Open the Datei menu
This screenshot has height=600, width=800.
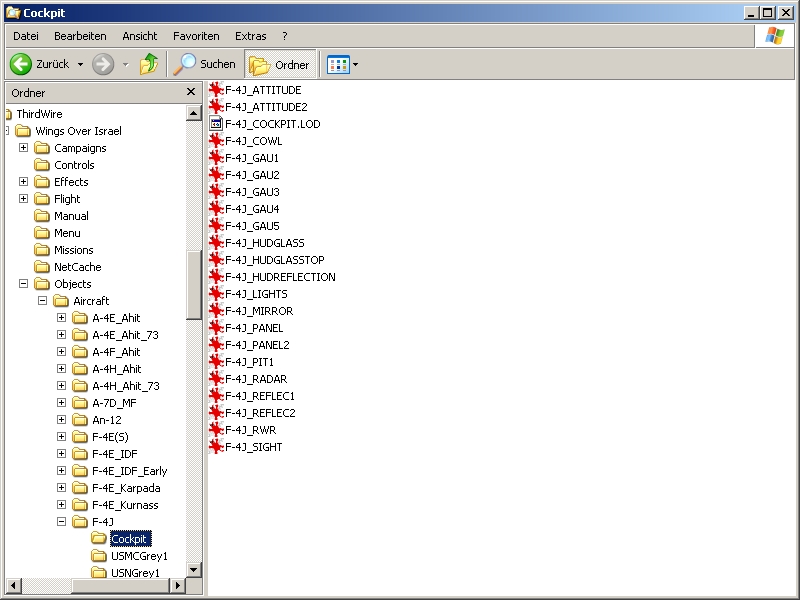(x=26, y=36)
